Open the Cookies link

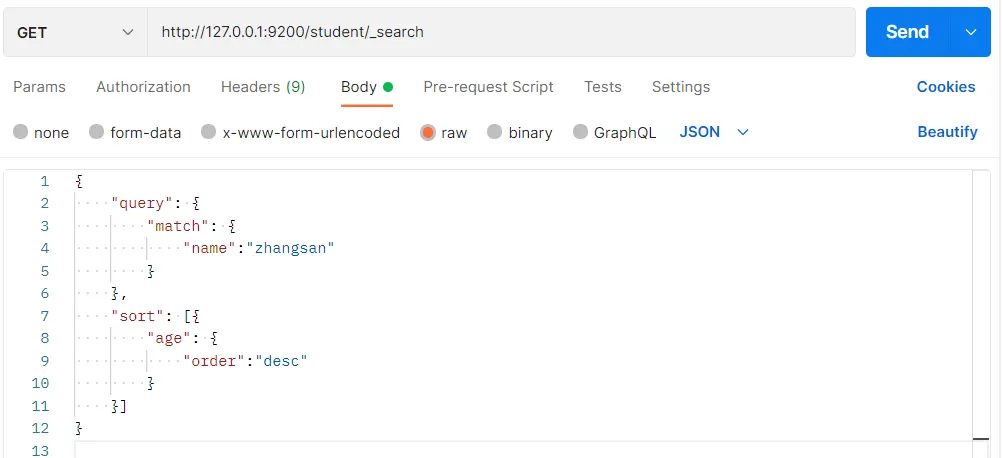(945, 87)
